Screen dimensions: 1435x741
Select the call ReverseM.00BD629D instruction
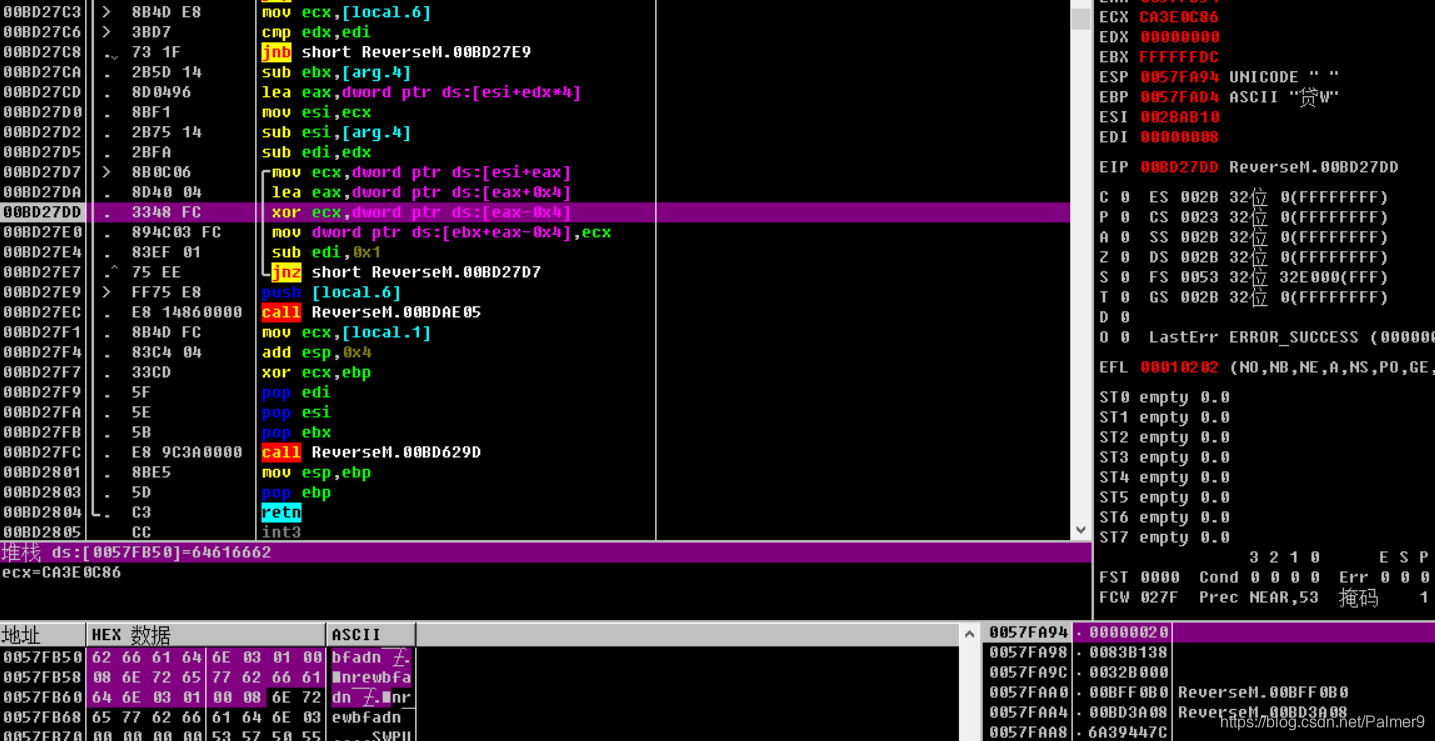coord(371,452)
